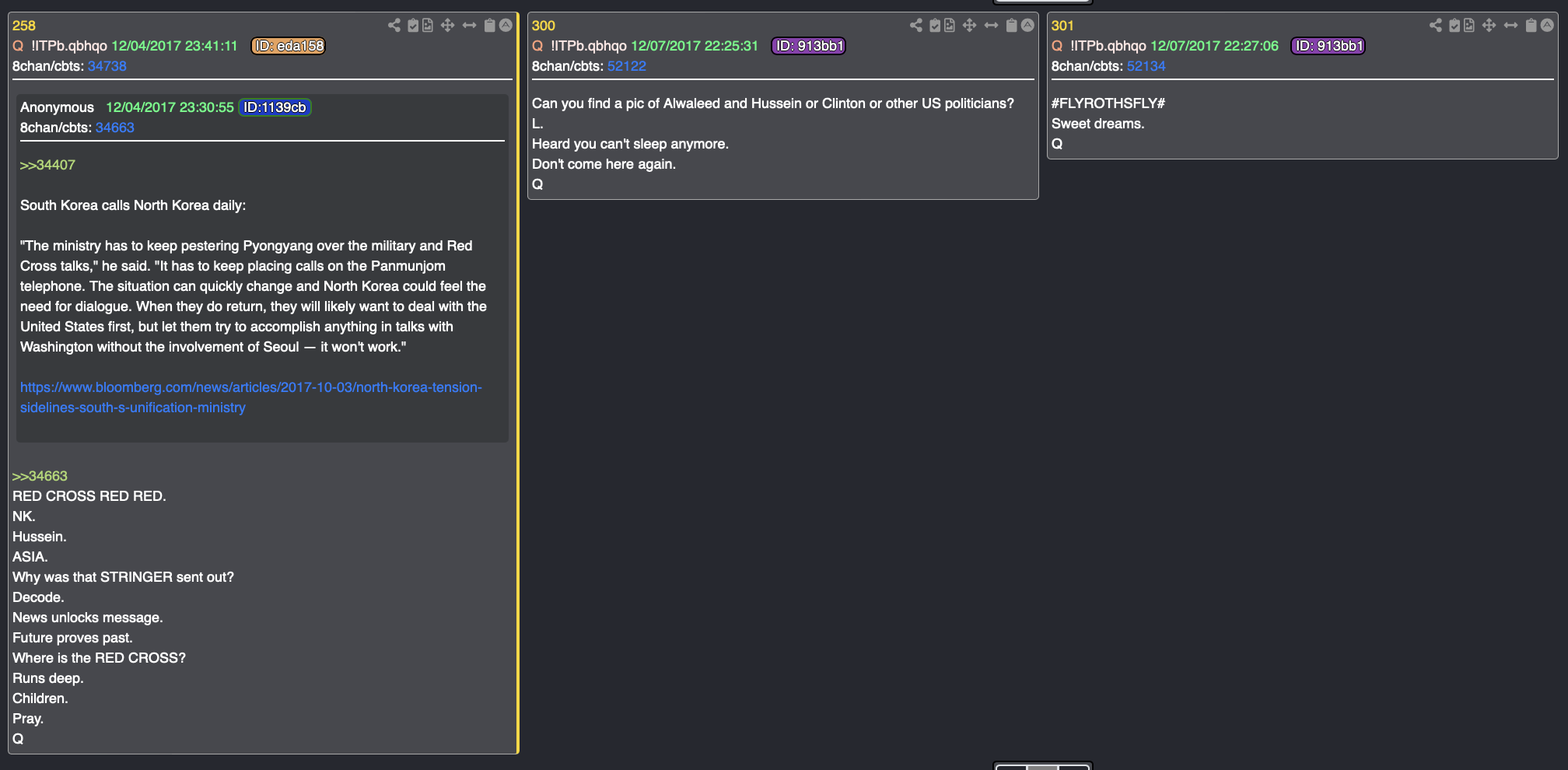Click the four-way move arrows icon on post 300
Viewport: 1568px width, 770px height.
[969, 26]
